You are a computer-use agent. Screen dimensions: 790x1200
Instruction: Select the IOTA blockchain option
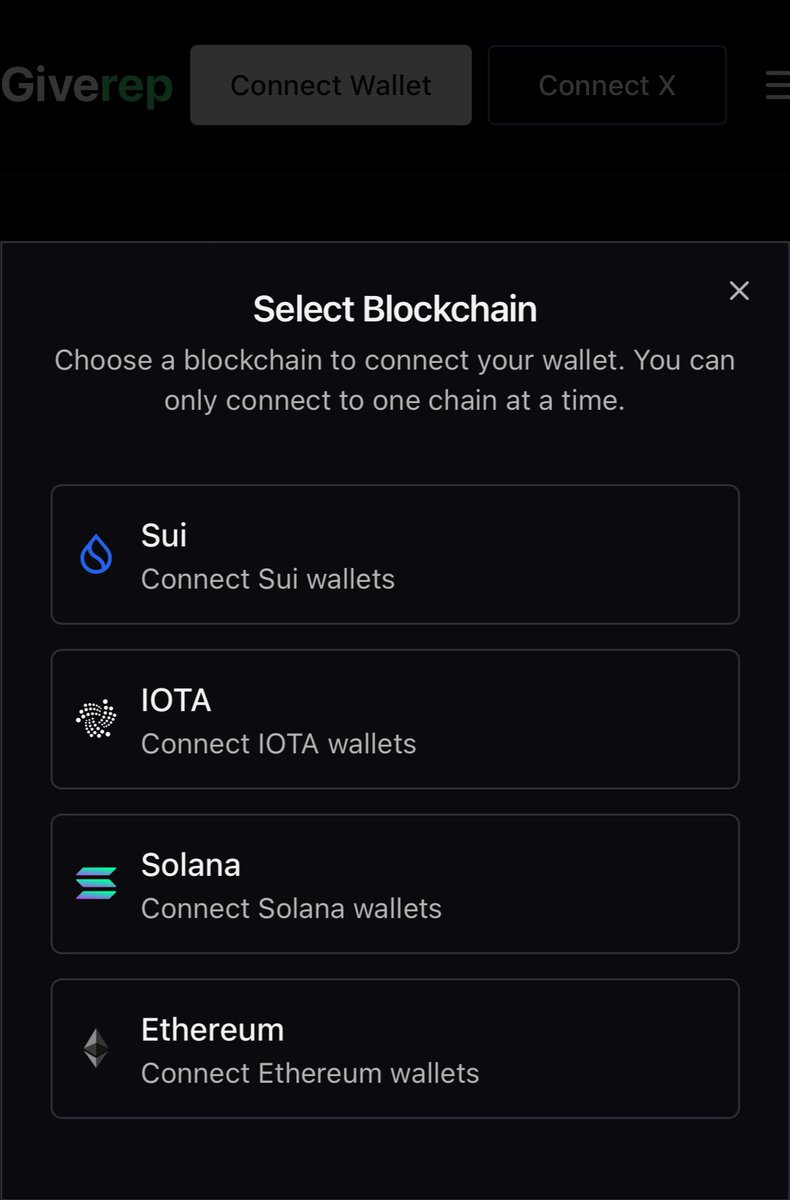tap(395, 719)
